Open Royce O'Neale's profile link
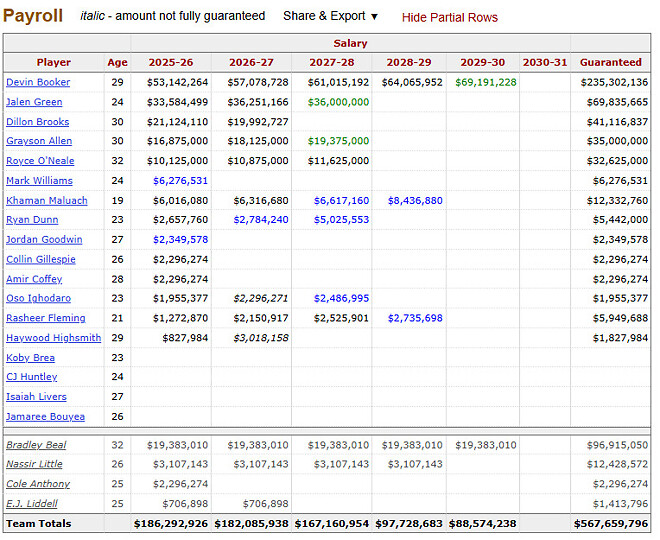Viewport: 660px width, 540px height. [39, 161]
